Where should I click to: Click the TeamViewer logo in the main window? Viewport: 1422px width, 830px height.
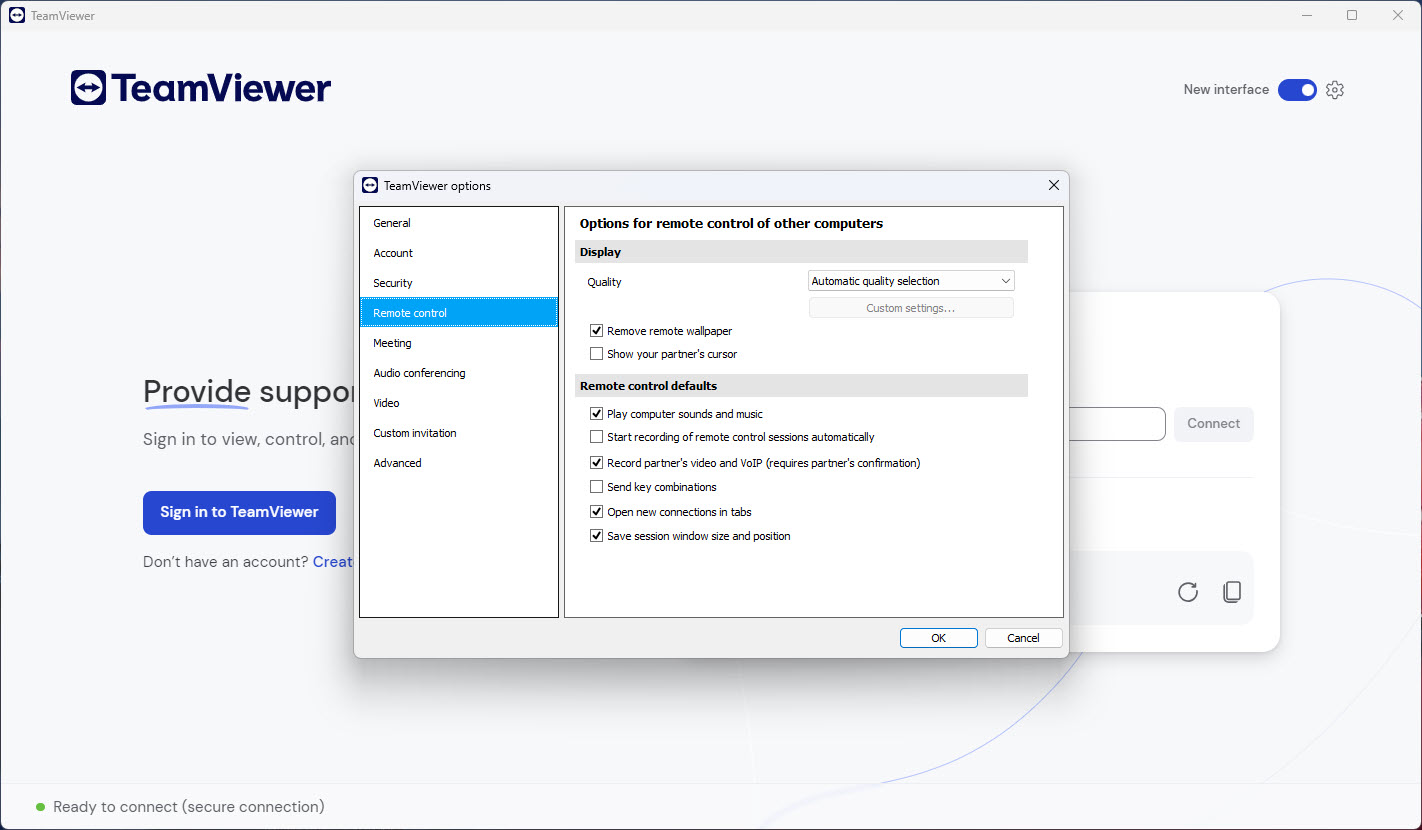point(201,88)
